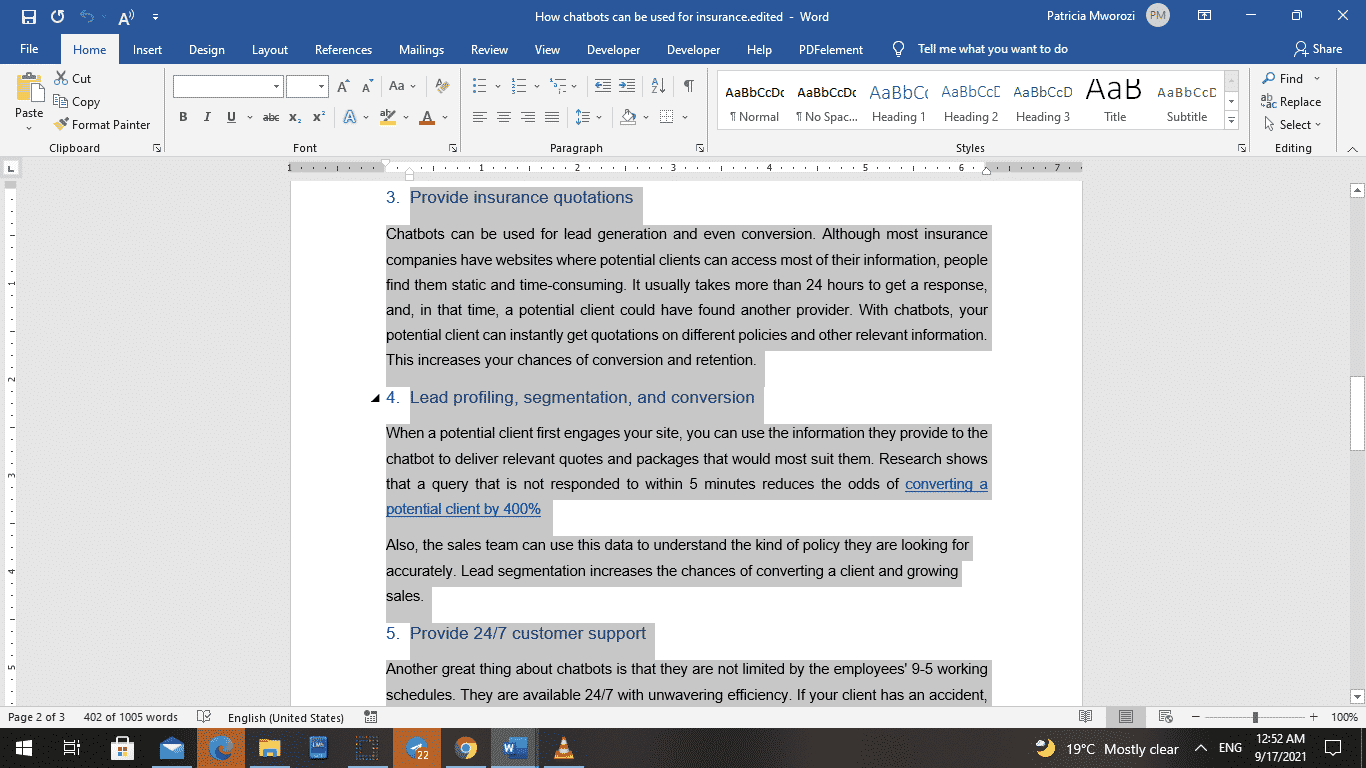Image resolution: width=1366 pixels, height=768 pixels.
Task: Toggle subscript formatting
Action: coord(296,117)
